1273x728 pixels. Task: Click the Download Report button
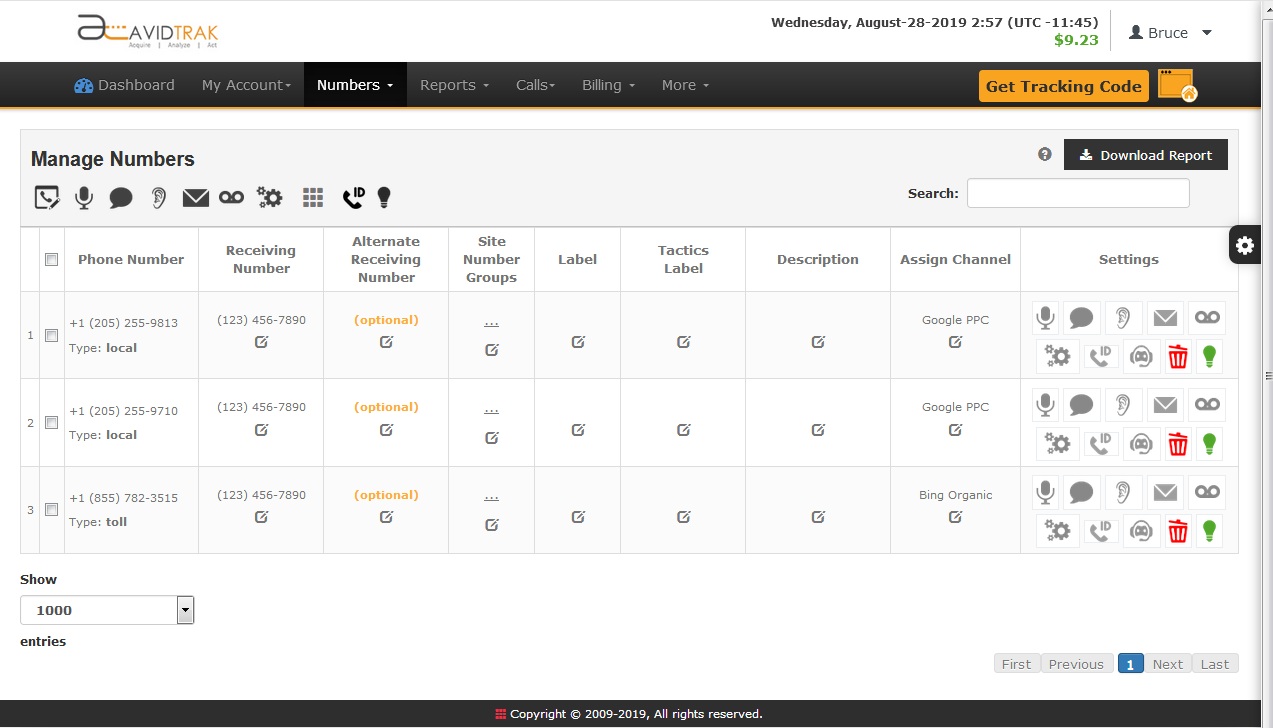coord(1146,155)
